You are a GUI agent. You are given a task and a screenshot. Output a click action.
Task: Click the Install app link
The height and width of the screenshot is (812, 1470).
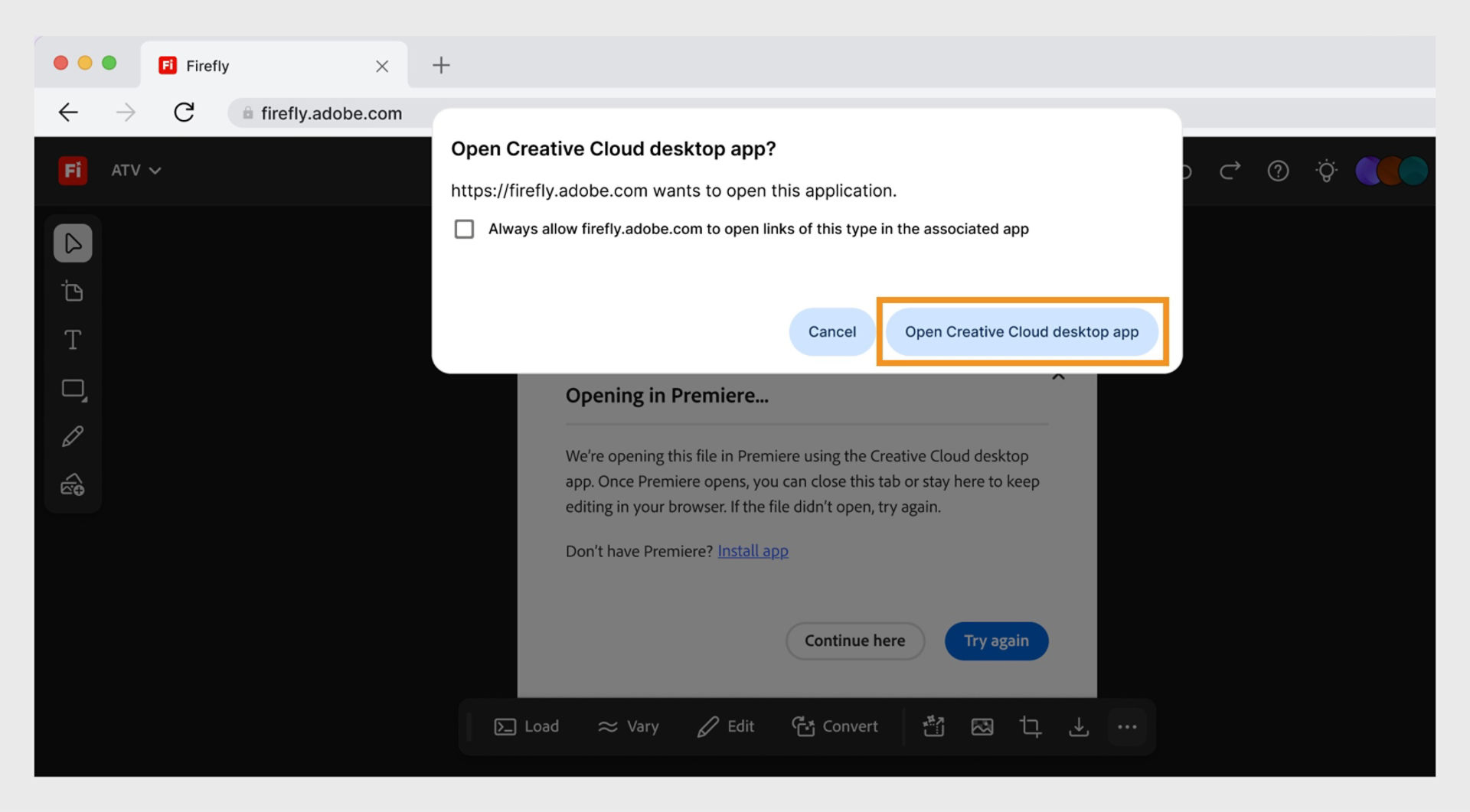coord(753,550)
